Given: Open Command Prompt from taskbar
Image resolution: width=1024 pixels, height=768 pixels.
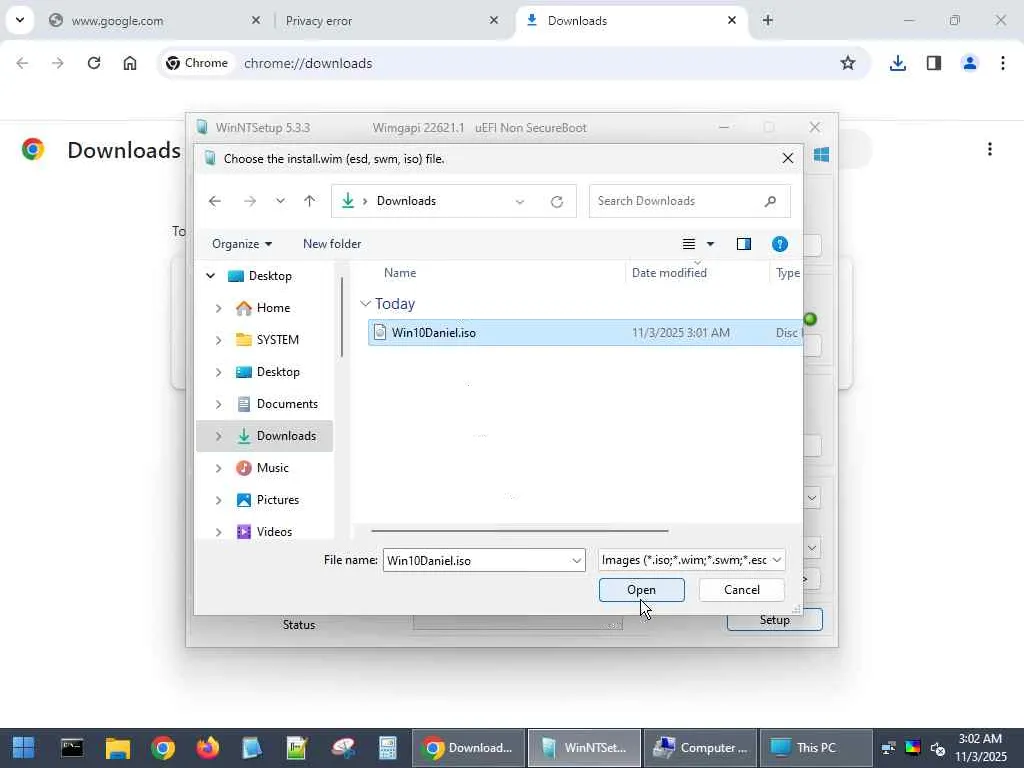Looking at the screenshot, I should click(x=72, y=748).
